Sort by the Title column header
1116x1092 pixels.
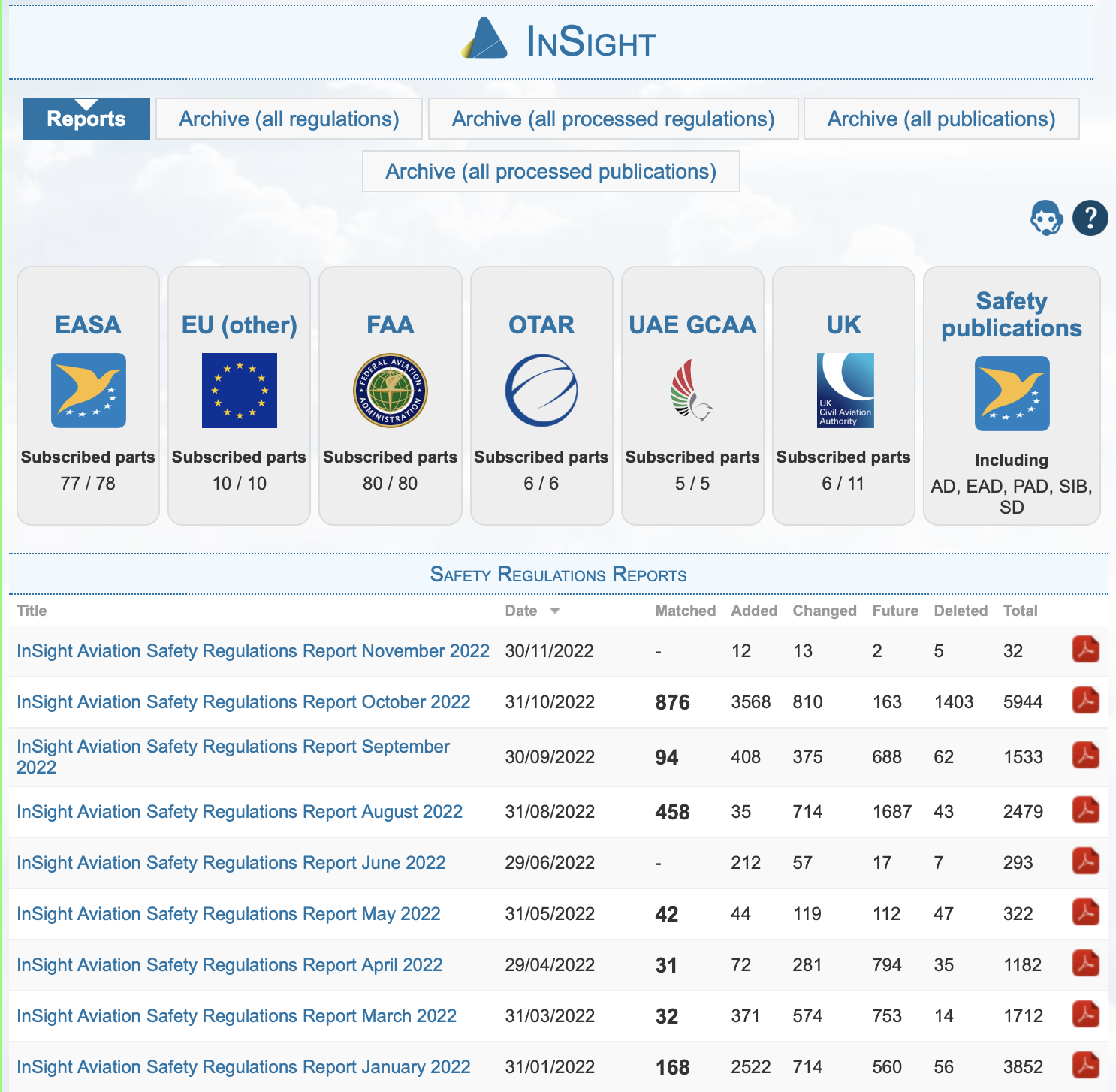pyautogui.click(x=32, y=611)
